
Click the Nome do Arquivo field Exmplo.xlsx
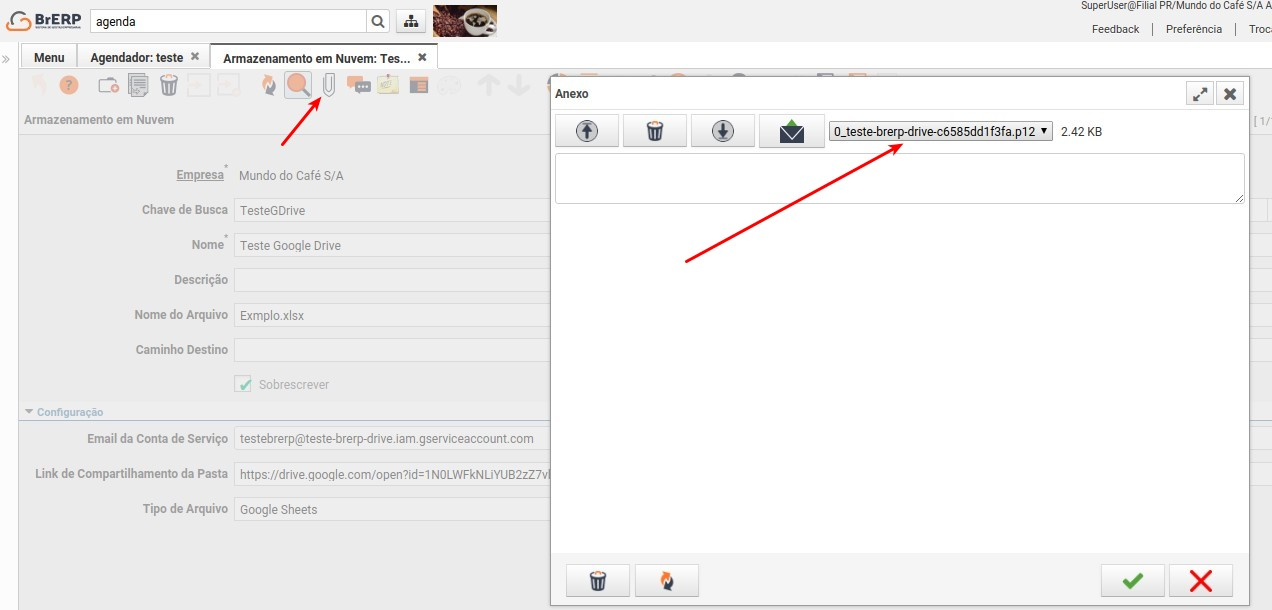[x=392, y=315]
